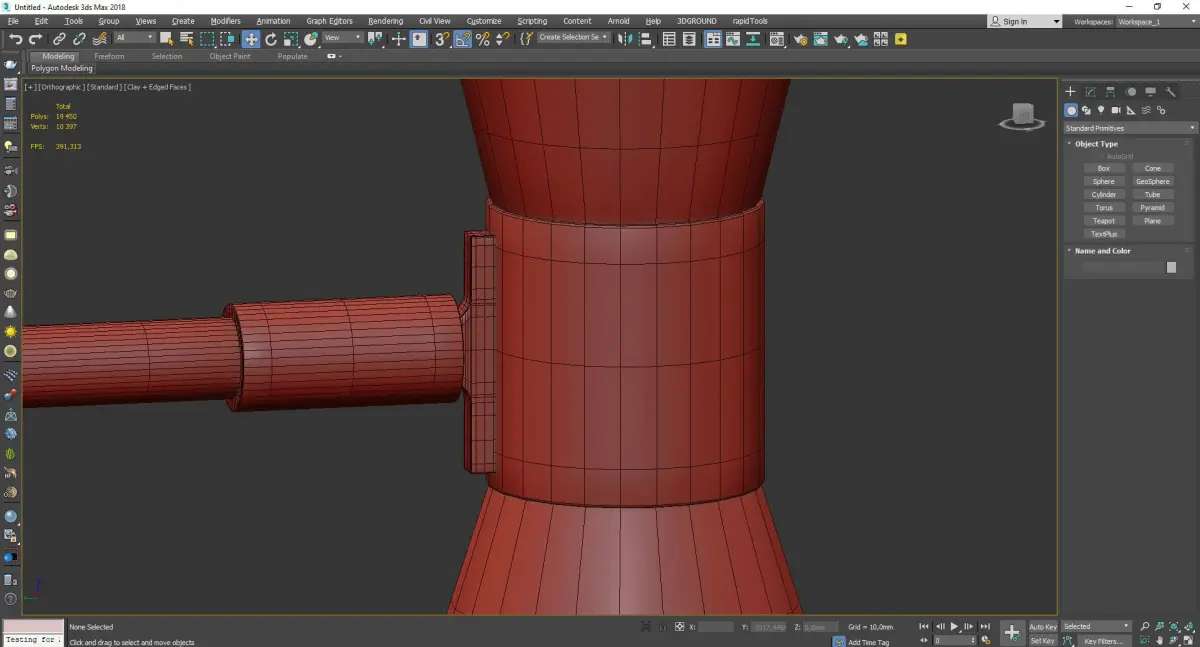Open the Create command panel plus tab
The height and width of the screenshot is (647, 1200).
[x=1071, y=91]
